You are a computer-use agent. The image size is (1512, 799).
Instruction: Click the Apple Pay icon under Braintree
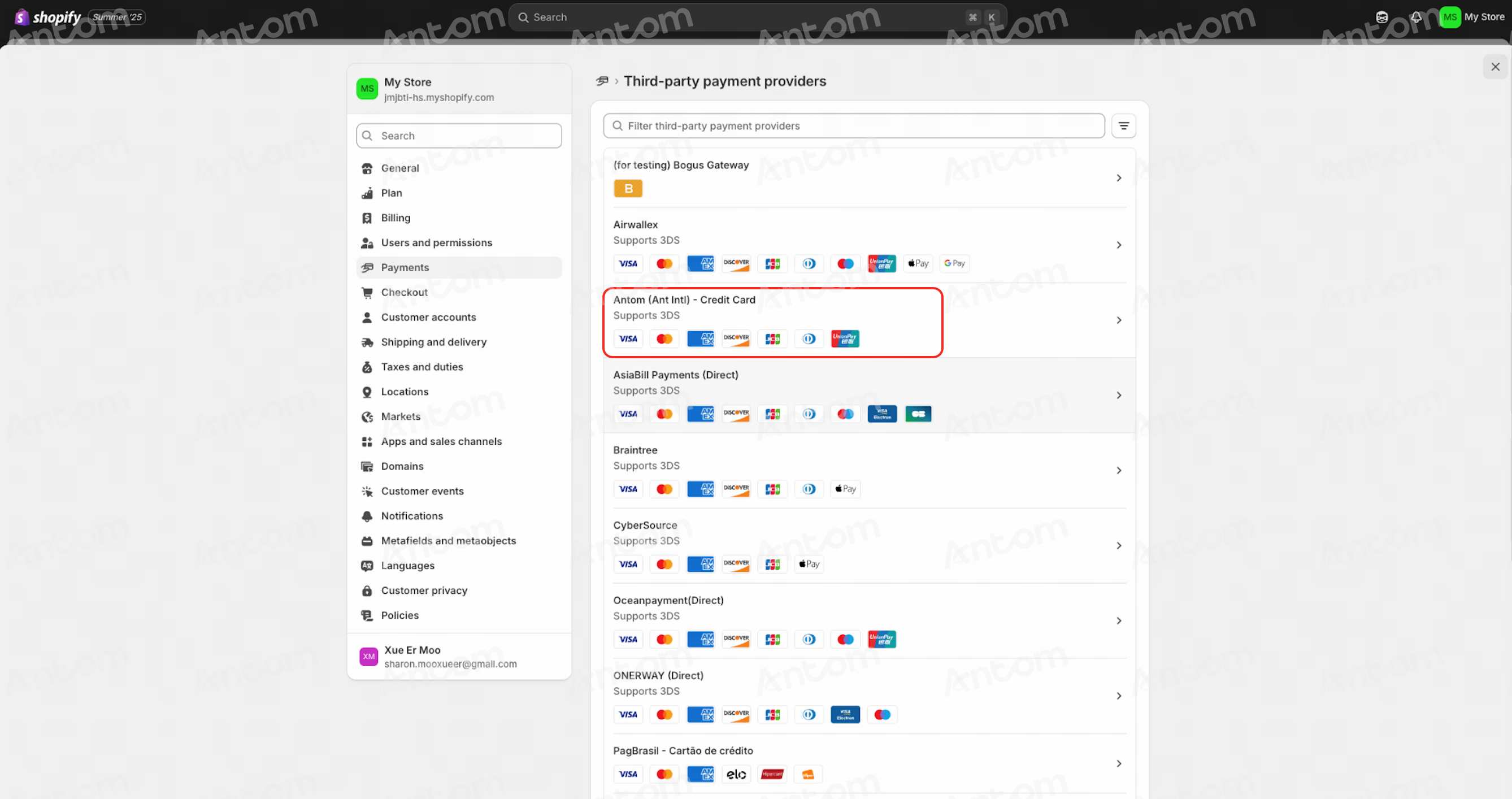[x=845, y=489]
